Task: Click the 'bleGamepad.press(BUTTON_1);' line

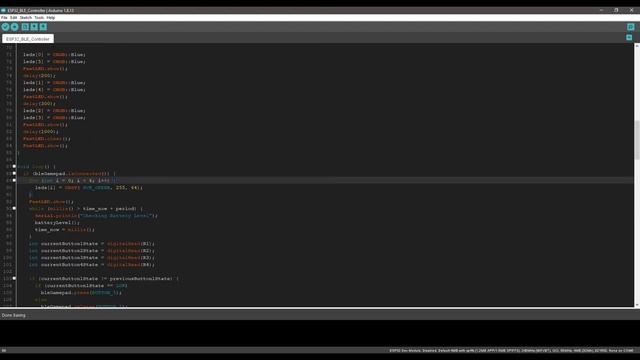Action: tap(81, 293)
